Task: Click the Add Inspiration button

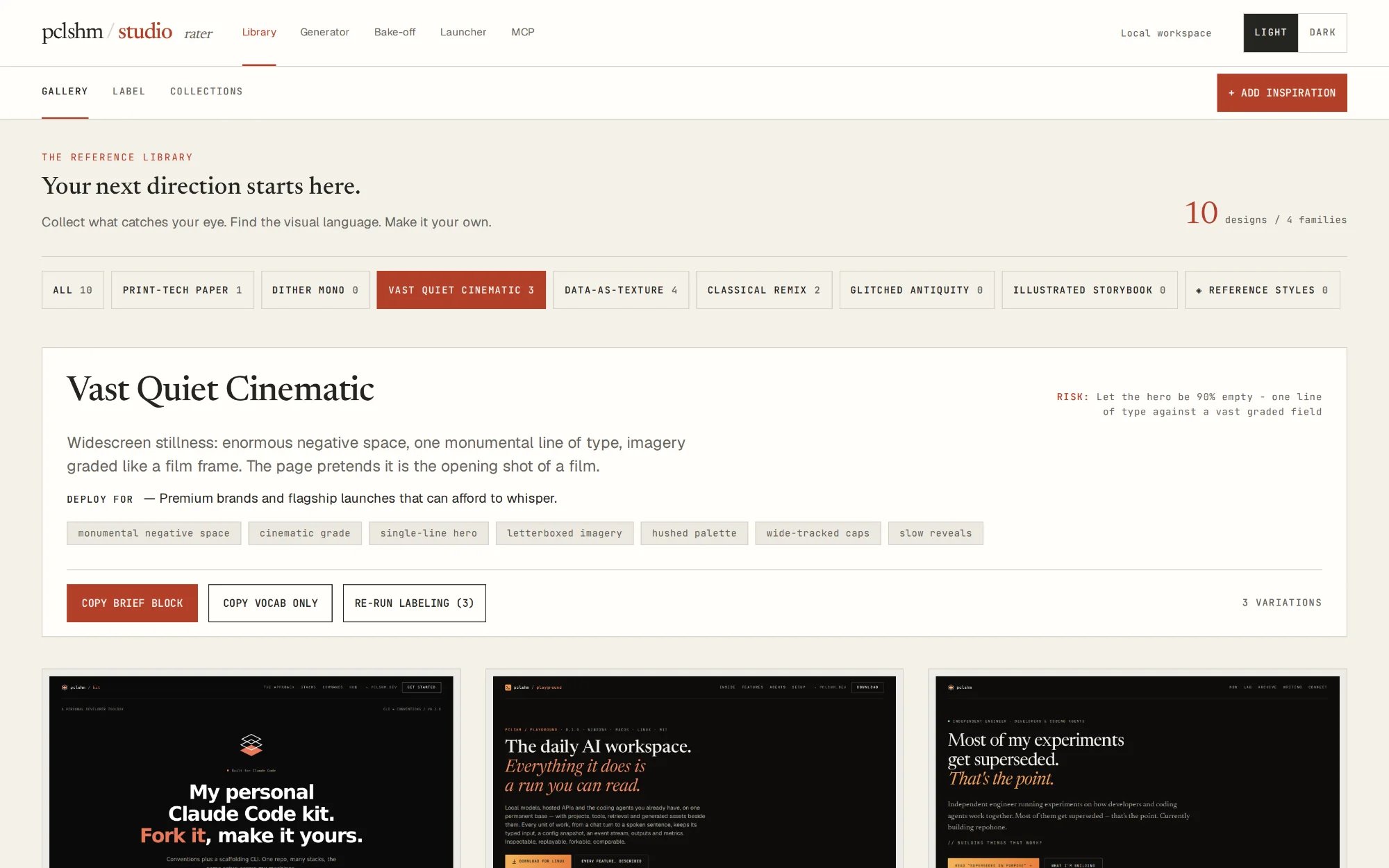Action: point(1281,92)
